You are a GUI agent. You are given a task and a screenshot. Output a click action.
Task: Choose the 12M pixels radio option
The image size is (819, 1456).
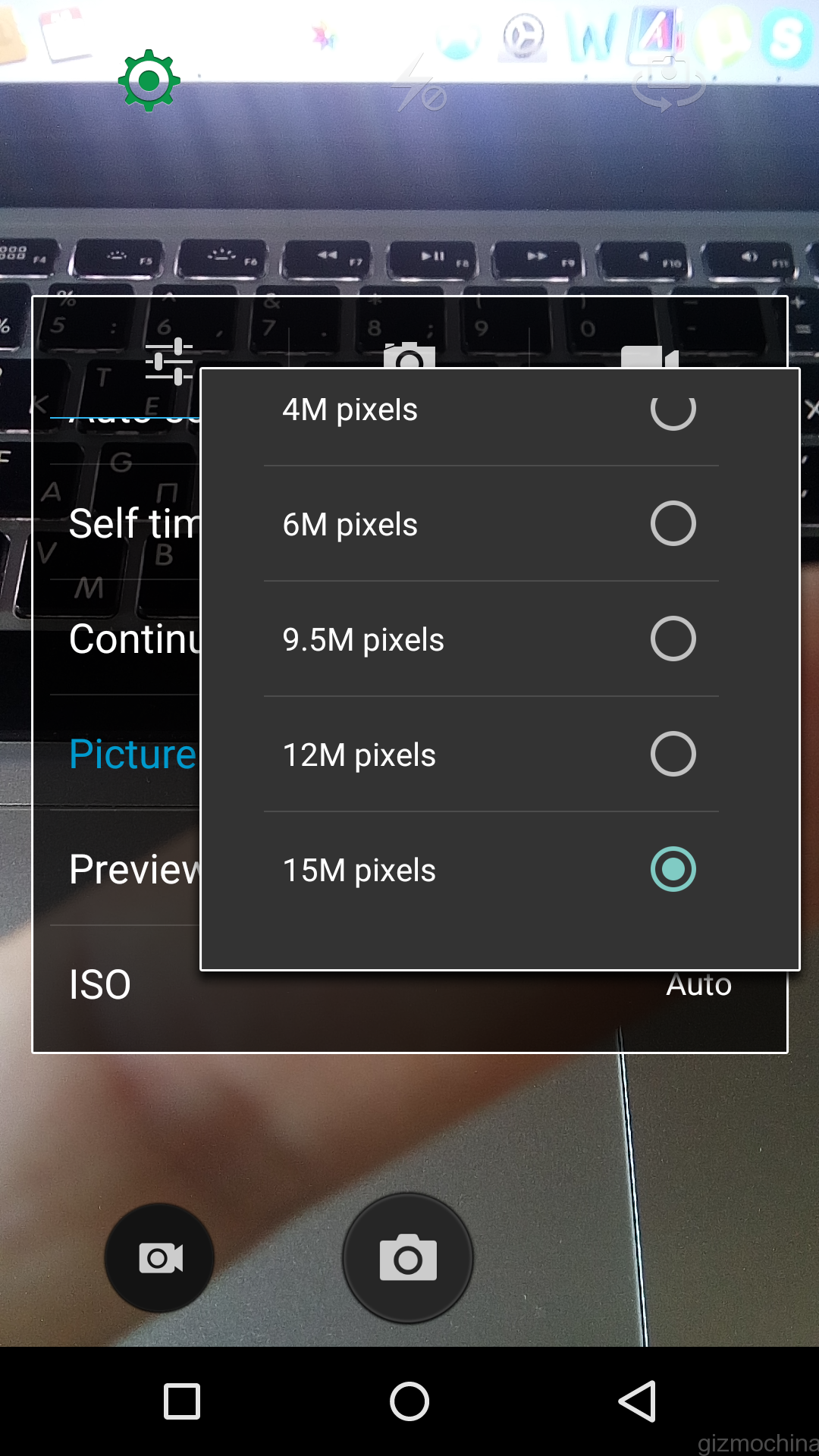click(x=673, y=754)
